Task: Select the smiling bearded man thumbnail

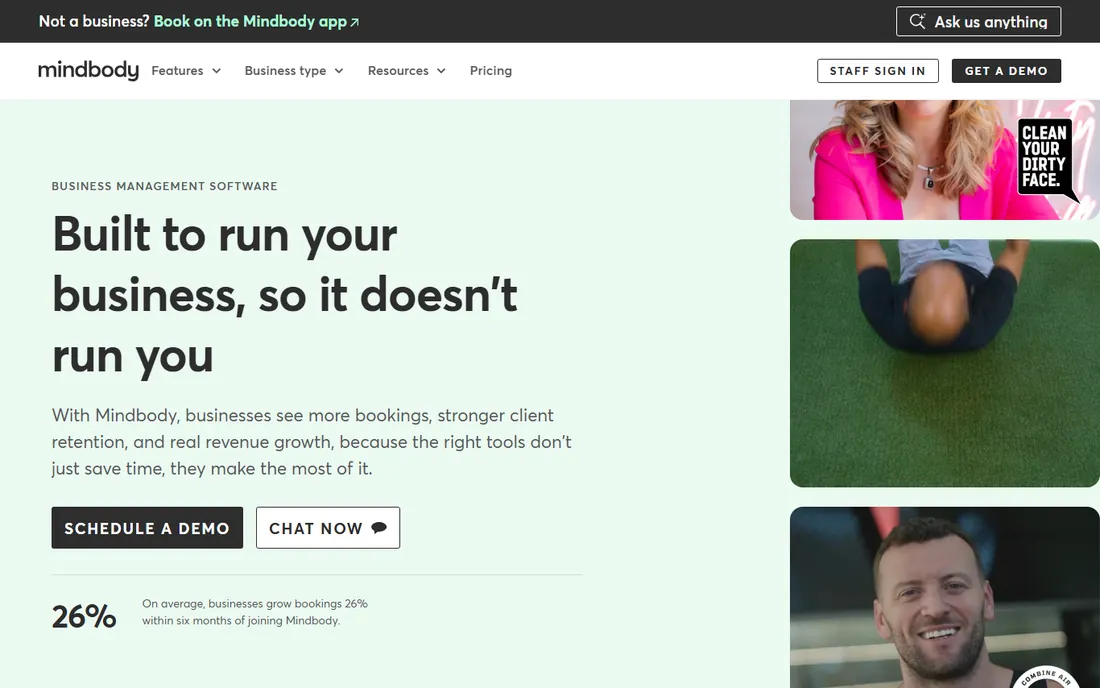Action: tap(944, 598)
